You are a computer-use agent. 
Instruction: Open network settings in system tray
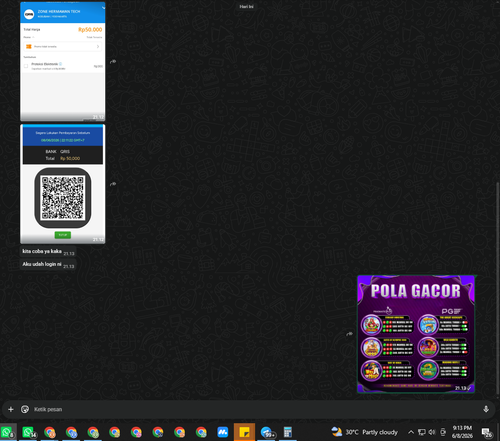(422, 432)
